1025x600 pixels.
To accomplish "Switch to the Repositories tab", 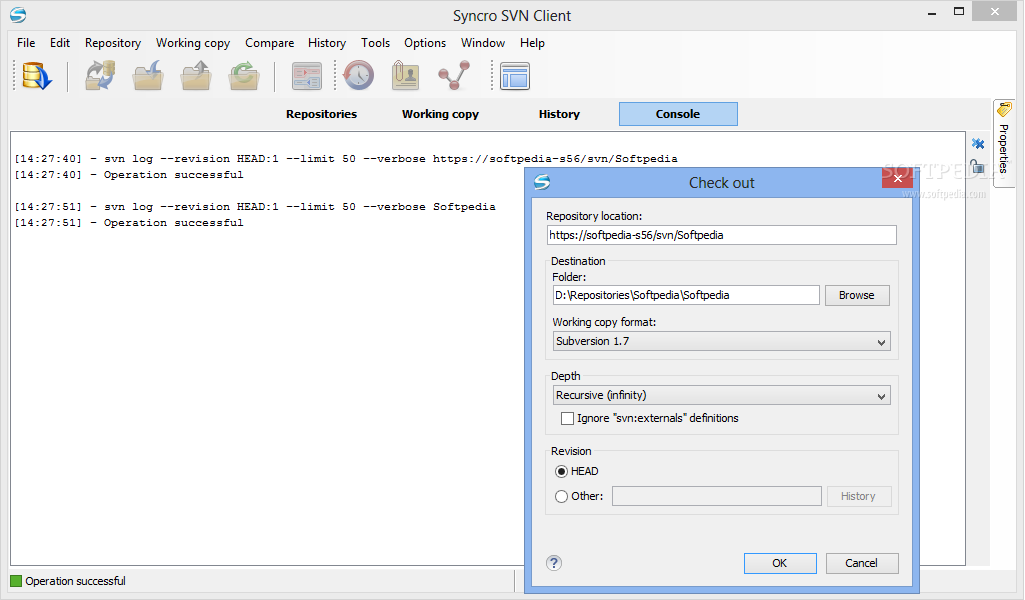I will click(x=322, y=114).
